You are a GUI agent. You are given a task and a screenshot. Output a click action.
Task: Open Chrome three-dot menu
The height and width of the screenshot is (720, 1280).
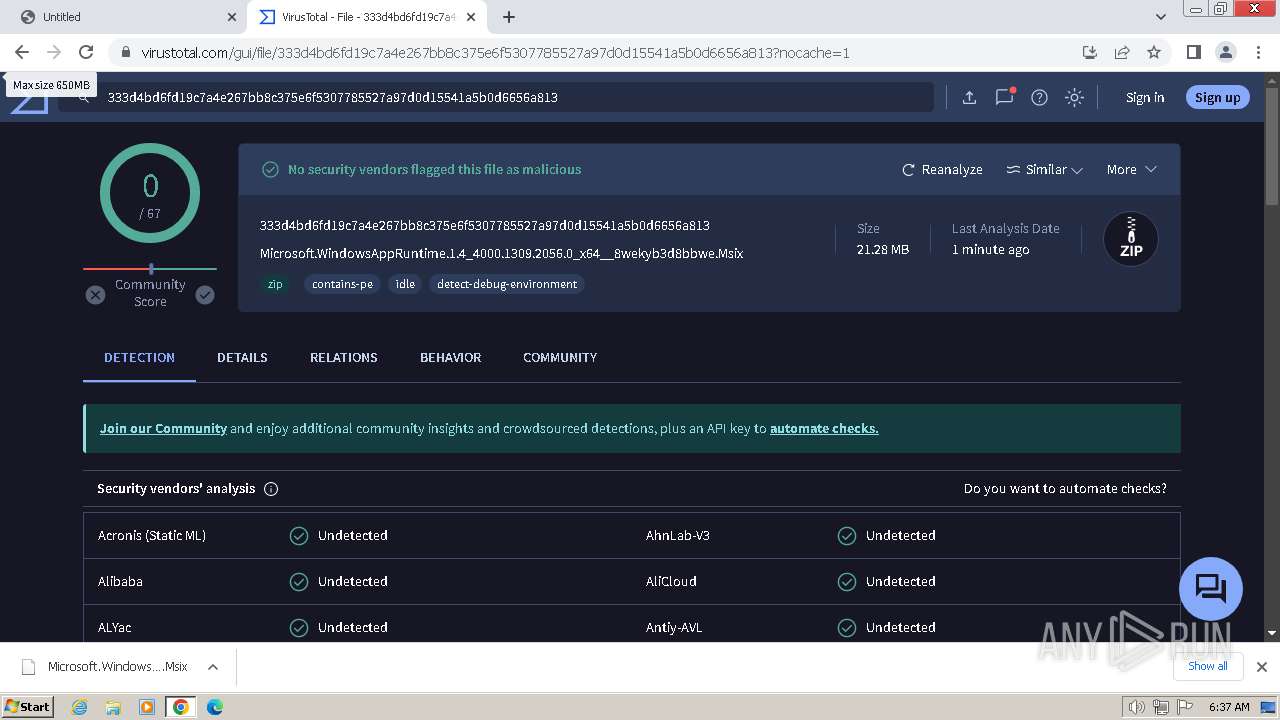click(x=1257, y=52)
